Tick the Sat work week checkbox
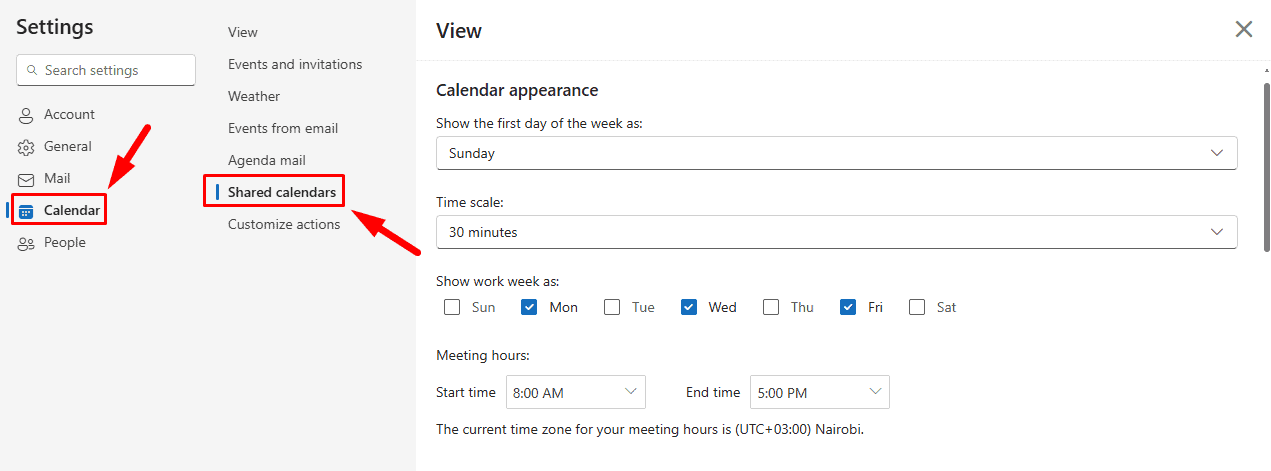Screen dimensions: 1271x471 pyautogui.click(x=917, y=307)
